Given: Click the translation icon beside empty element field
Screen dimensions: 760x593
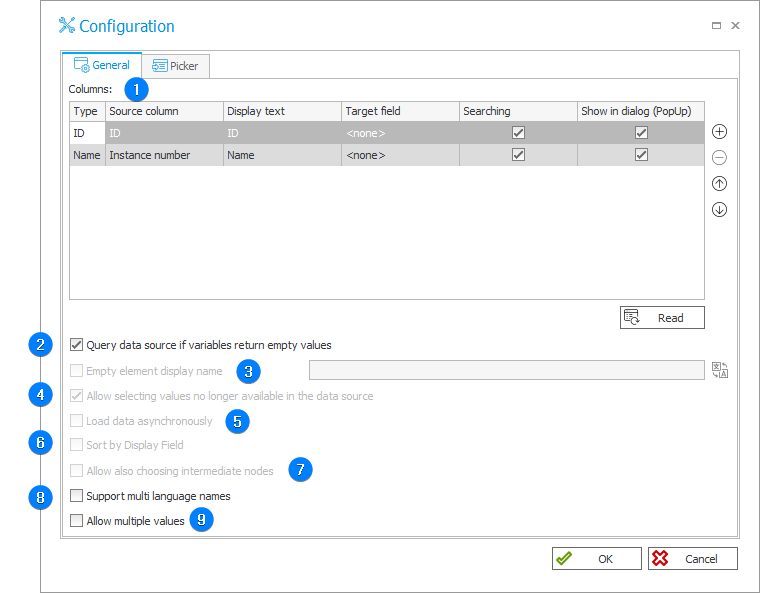Looking at the screenshot, I should (x=720, y=370).
